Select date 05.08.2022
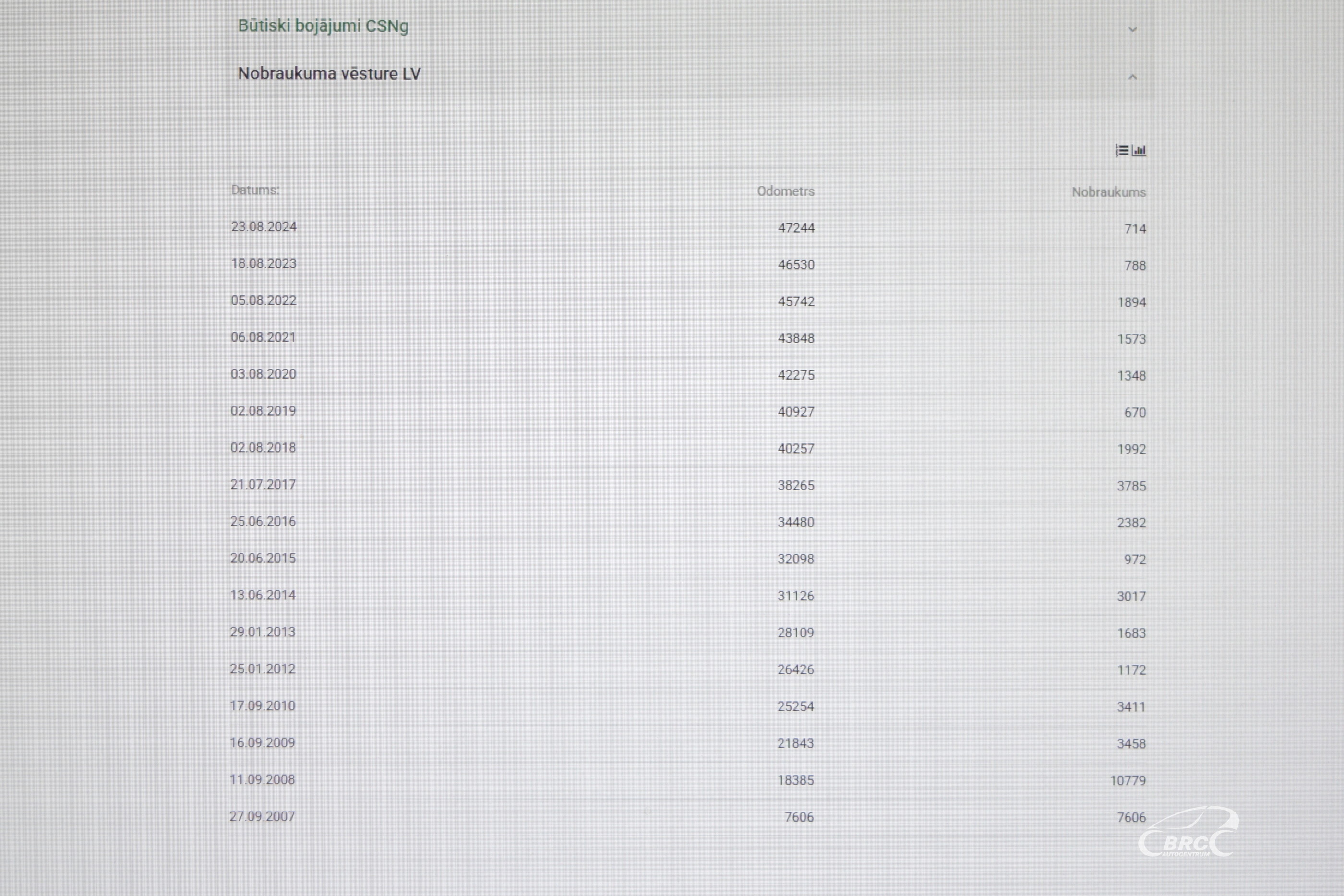 tap(264, 300)
